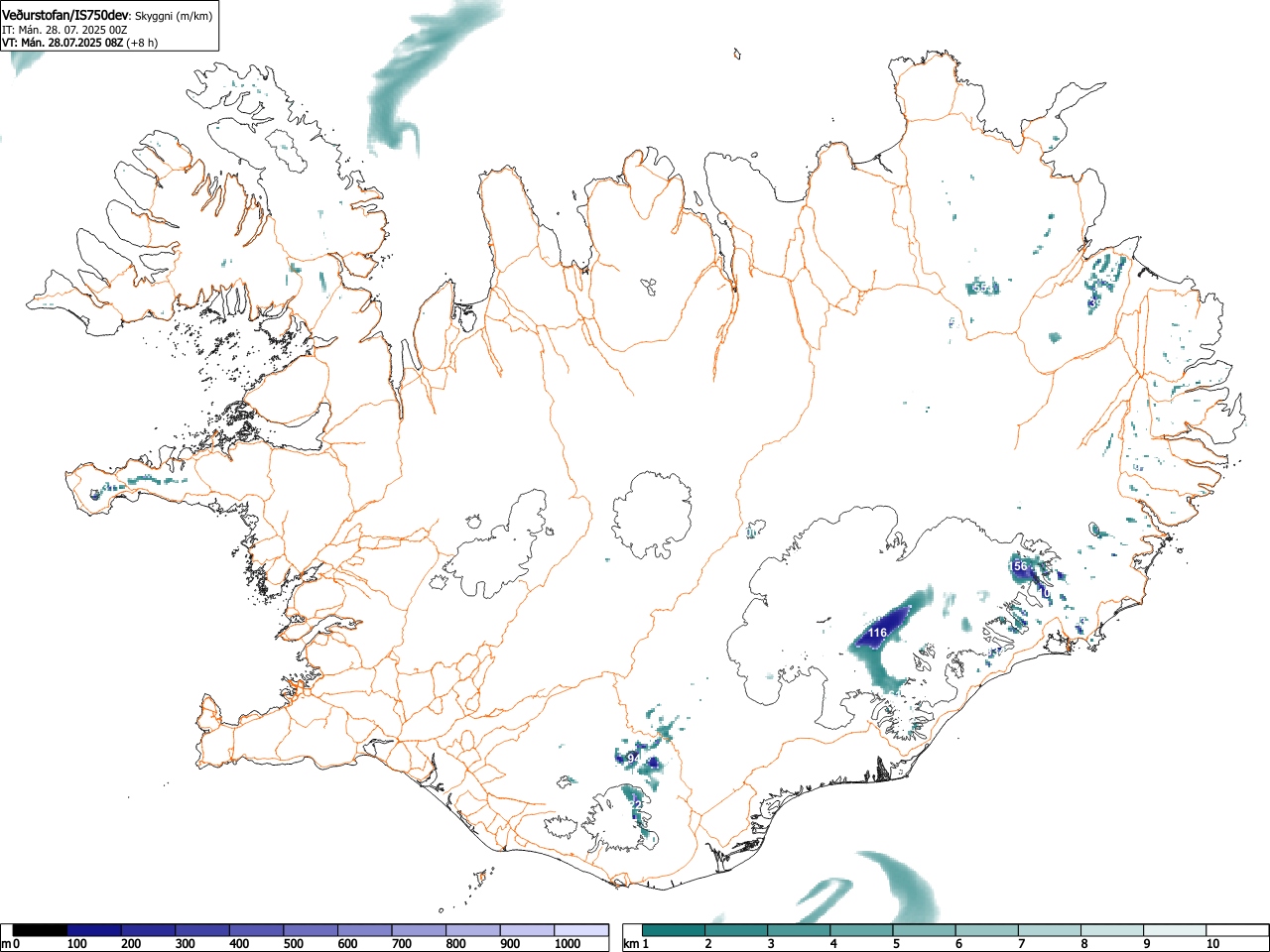Select the VT: Mán. 28.07.2025 08Z line
1270x952 pixels.
point(62,43)
